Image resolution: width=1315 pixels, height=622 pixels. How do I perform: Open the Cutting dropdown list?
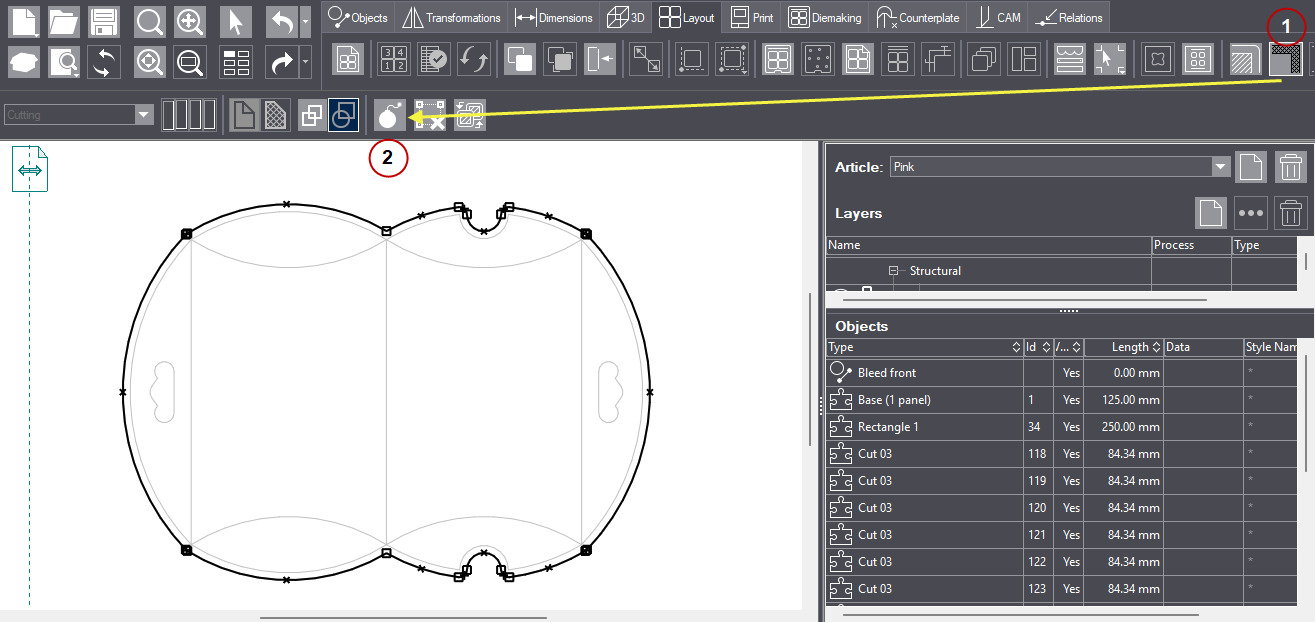[144, 115]
